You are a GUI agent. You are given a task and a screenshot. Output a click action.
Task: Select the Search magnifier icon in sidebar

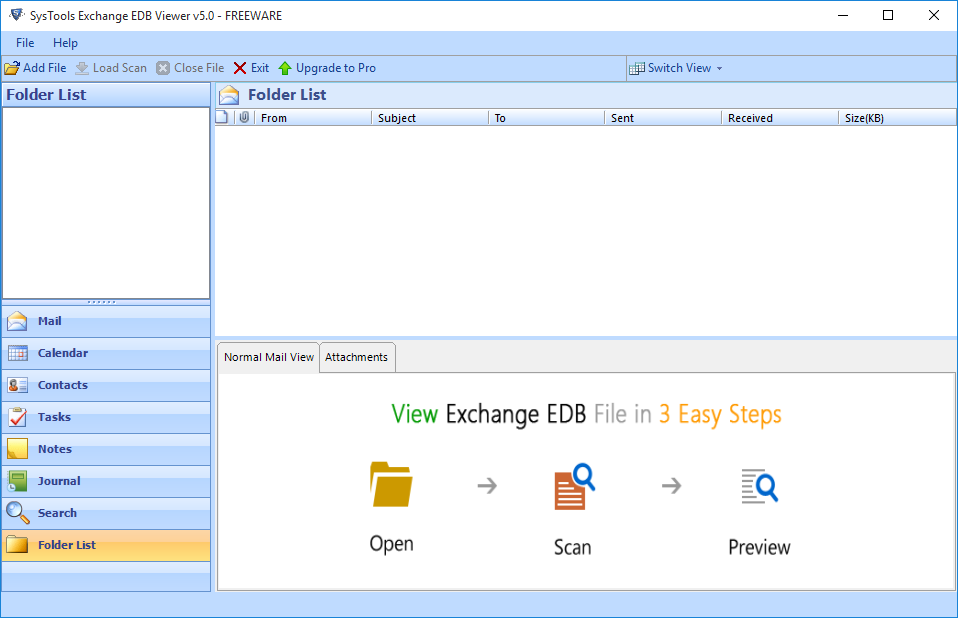[x=18, y=513]
